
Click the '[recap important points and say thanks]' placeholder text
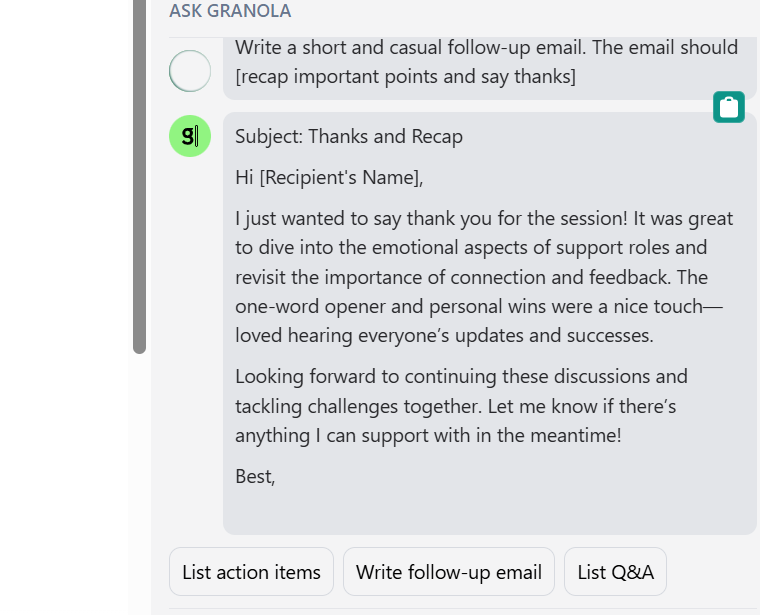(x=405, y=77)
